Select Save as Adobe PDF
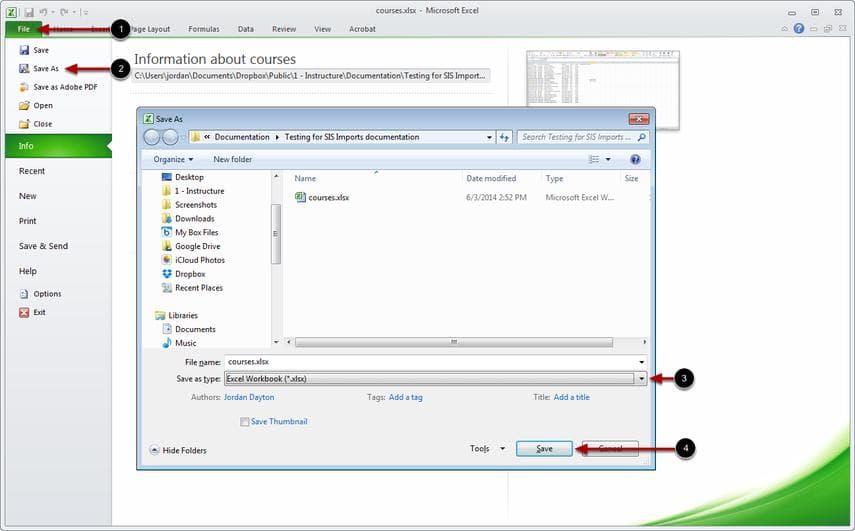855x531 pixels. (x=58, y=87)
